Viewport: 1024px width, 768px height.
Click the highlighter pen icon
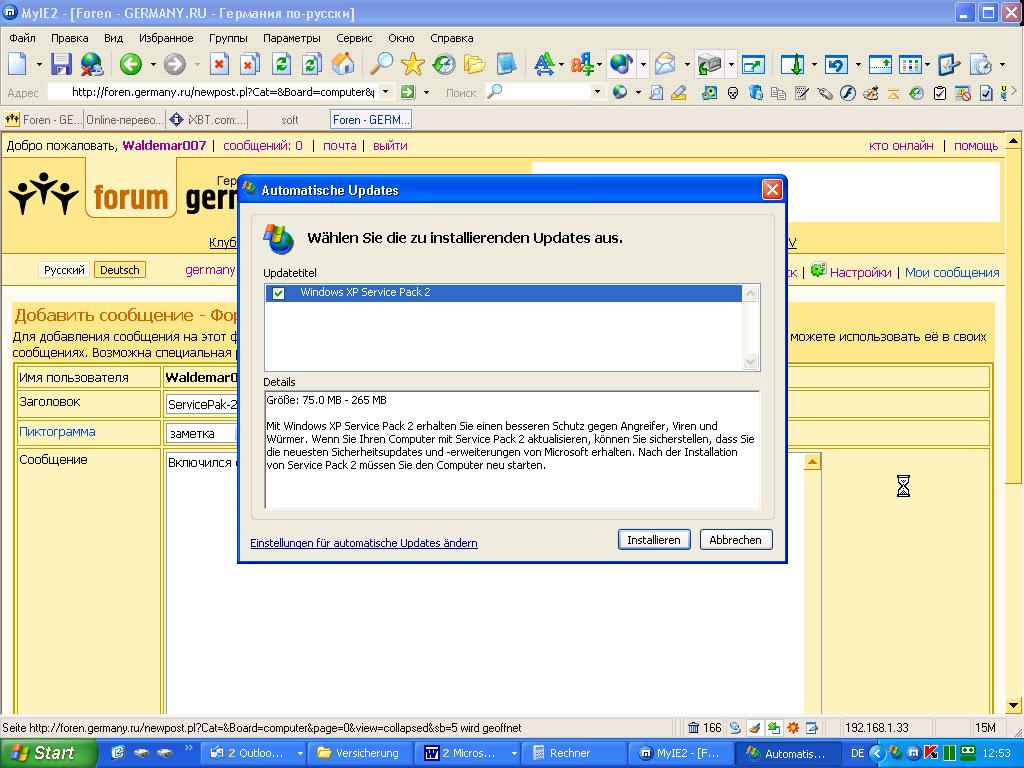(679, 93)
